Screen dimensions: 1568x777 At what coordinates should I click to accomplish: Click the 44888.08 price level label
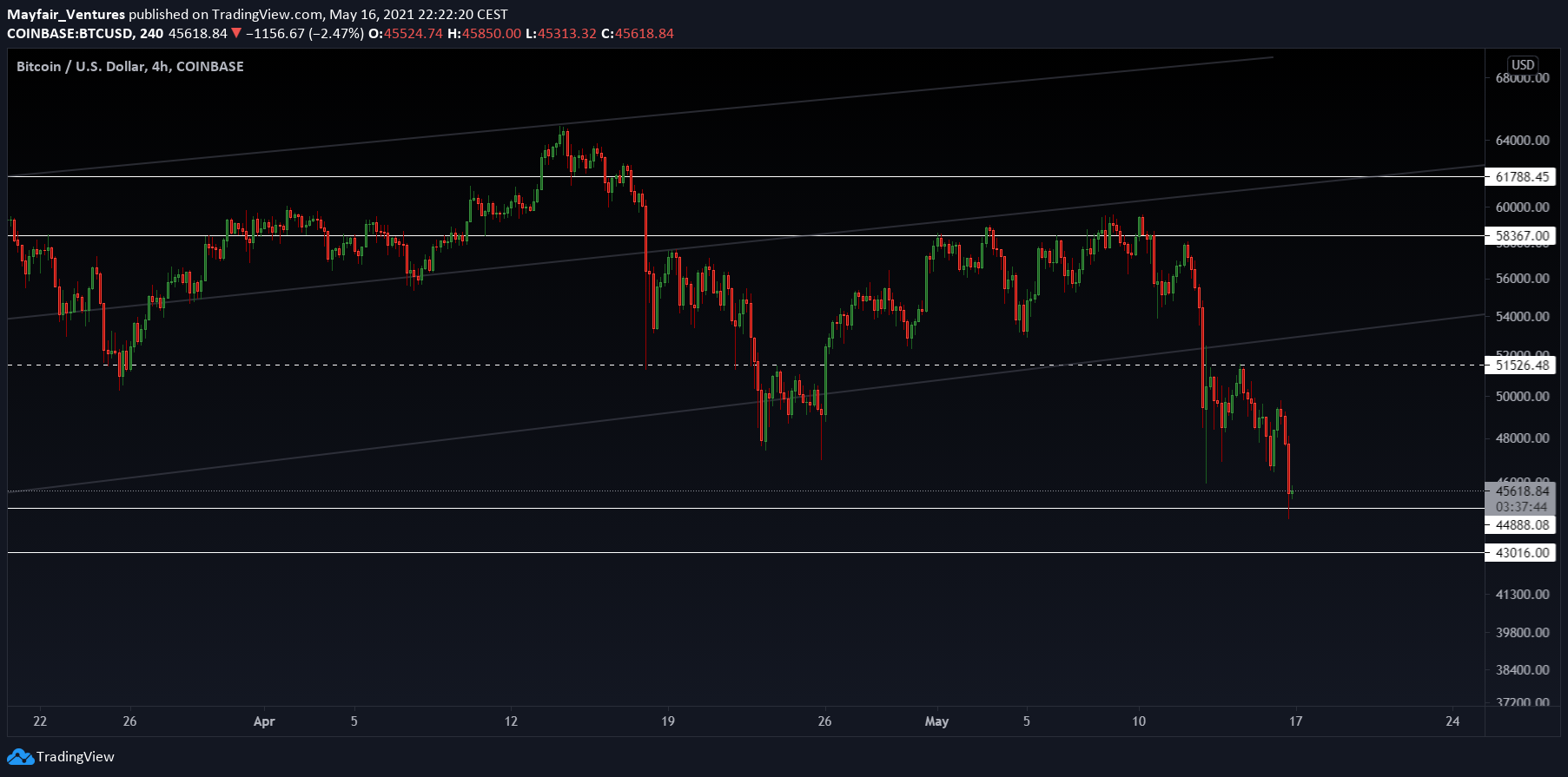click(x=1521, y=525)
